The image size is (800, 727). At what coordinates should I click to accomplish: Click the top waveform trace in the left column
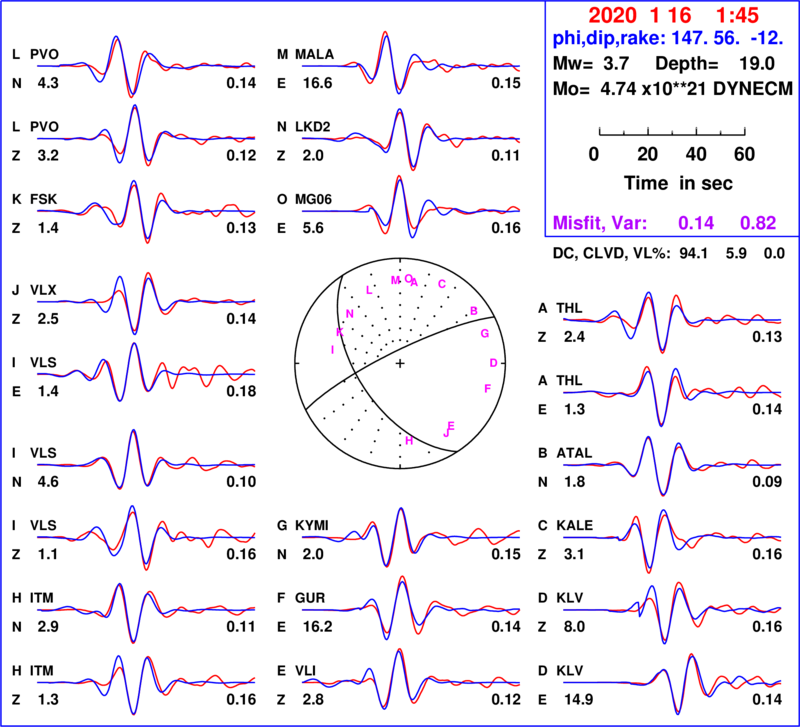tap(145, 66)
